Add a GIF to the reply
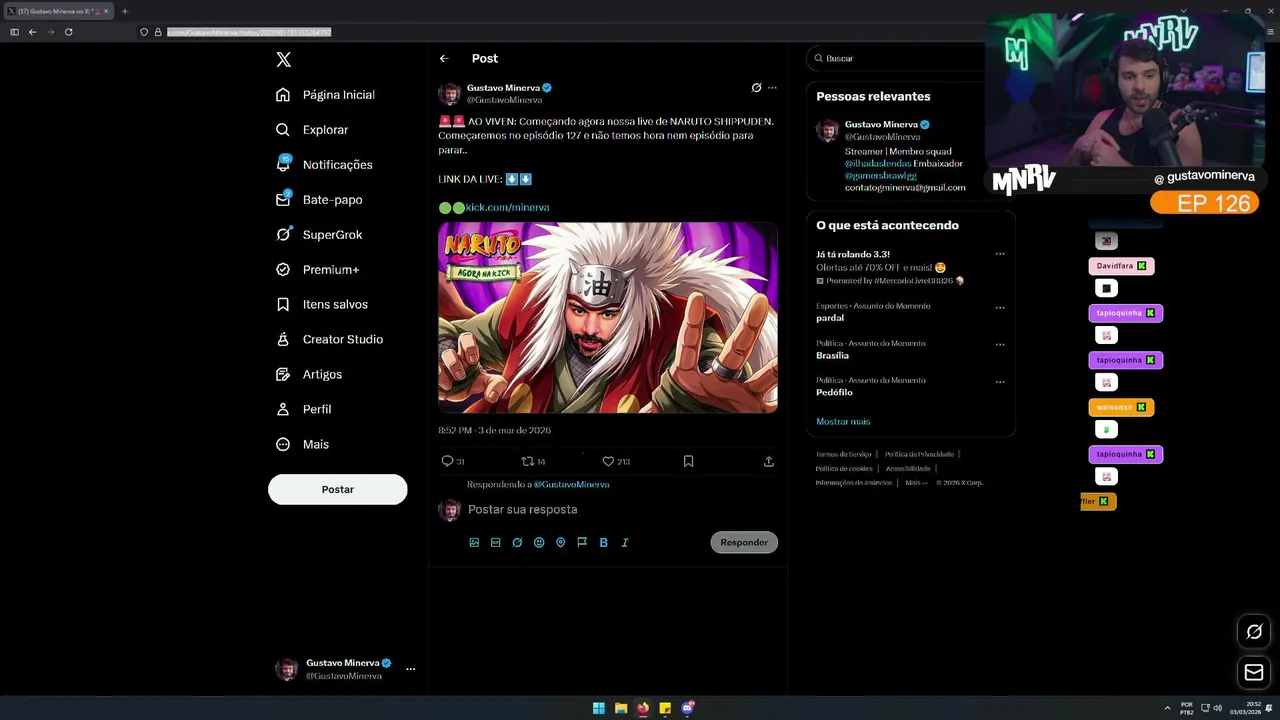Image resolution: width=1280 pixels, height=720 pixels. click(x=496, y=542)
